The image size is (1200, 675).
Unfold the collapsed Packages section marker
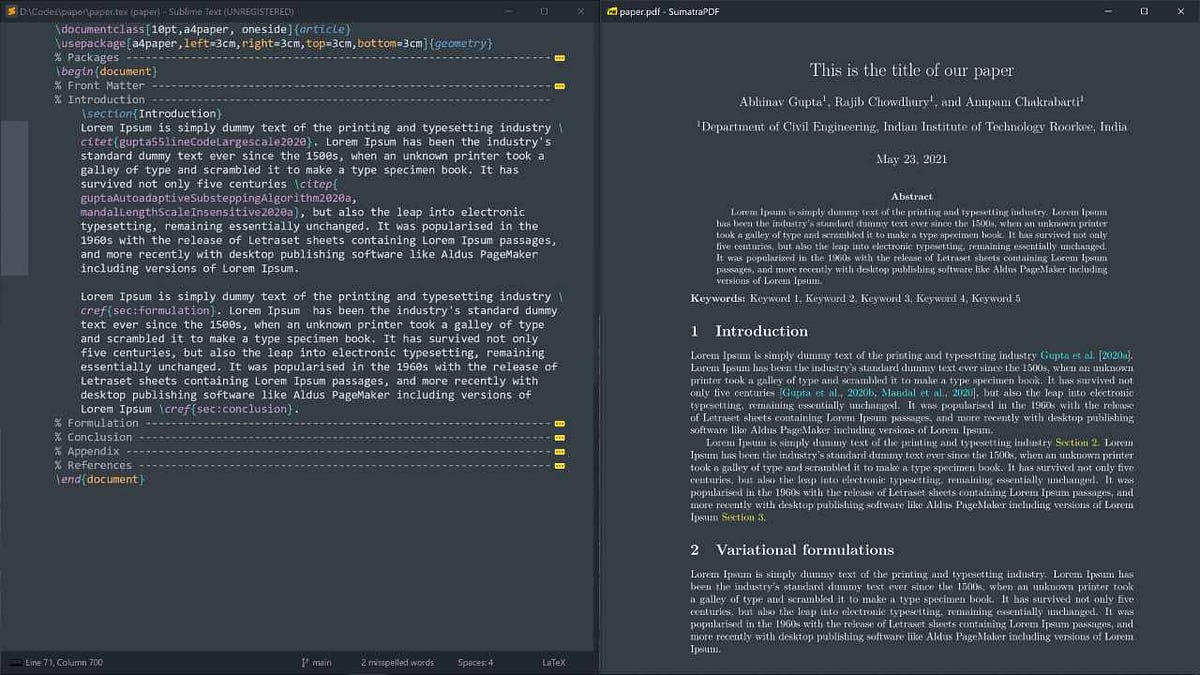(559, 58)
